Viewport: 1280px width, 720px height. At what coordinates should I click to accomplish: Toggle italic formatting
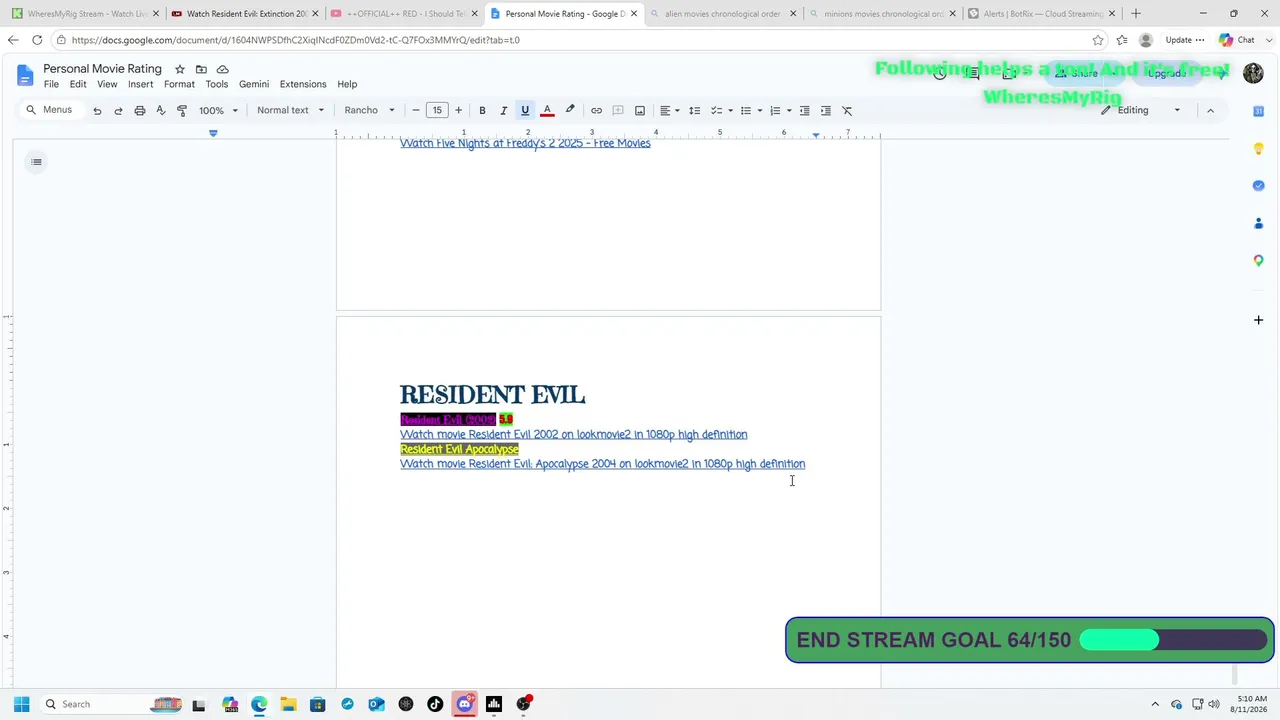[503, 110]
